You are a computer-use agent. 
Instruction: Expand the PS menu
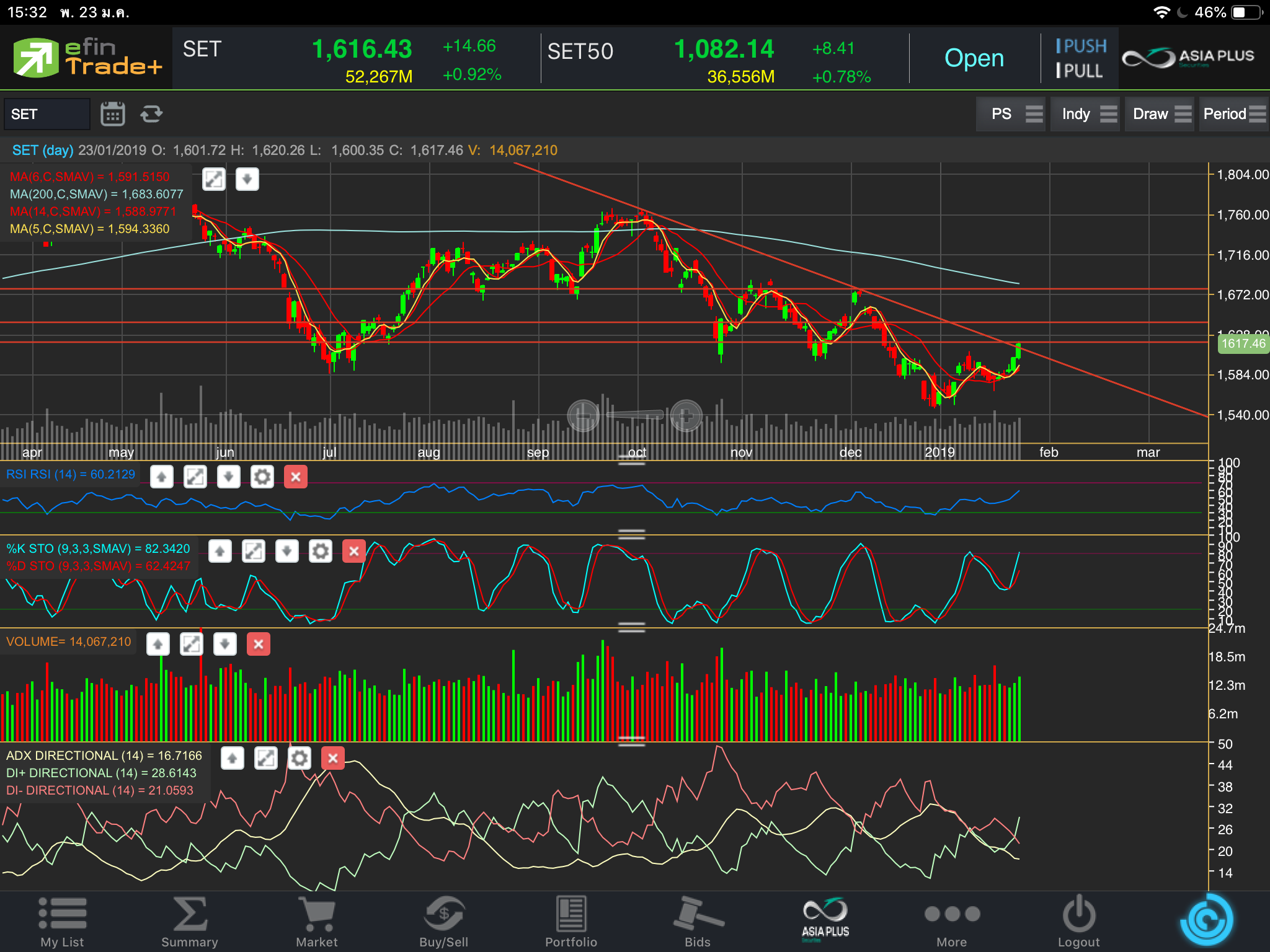tap(1011, 114)
